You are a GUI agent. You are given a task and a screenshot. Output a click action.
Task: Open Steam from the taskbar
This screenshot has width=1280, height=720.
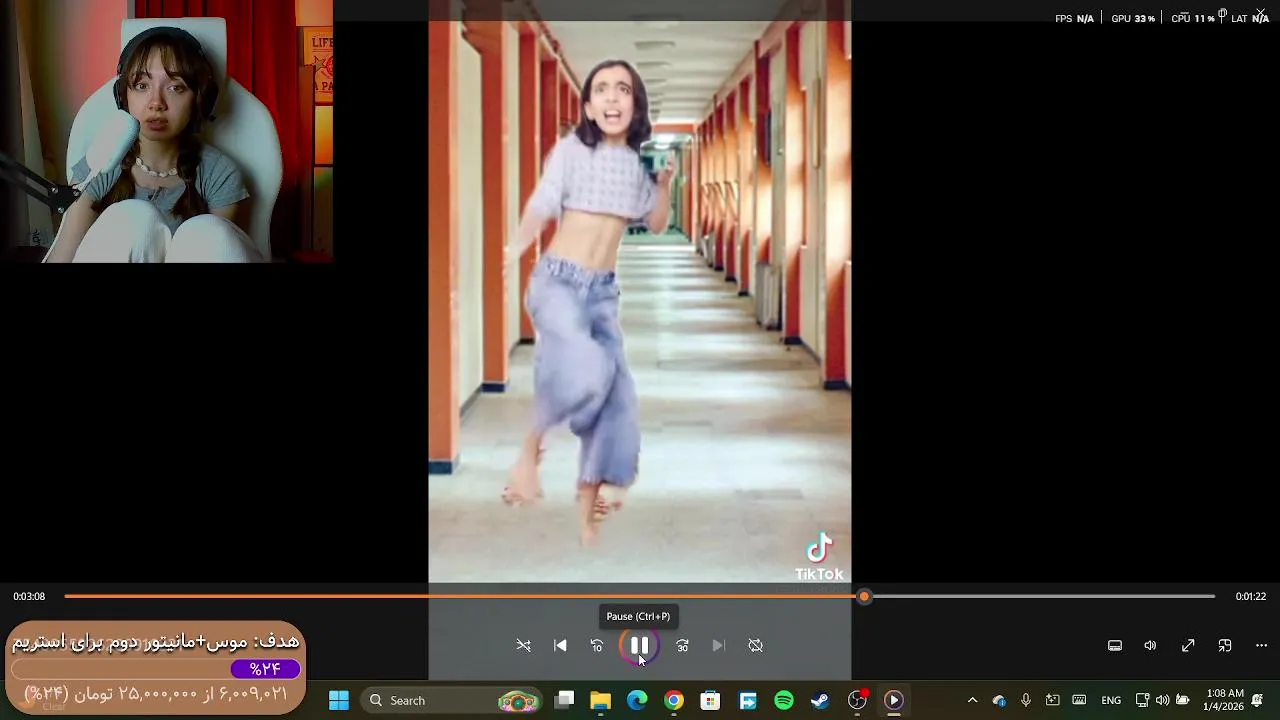coord(820,700)
